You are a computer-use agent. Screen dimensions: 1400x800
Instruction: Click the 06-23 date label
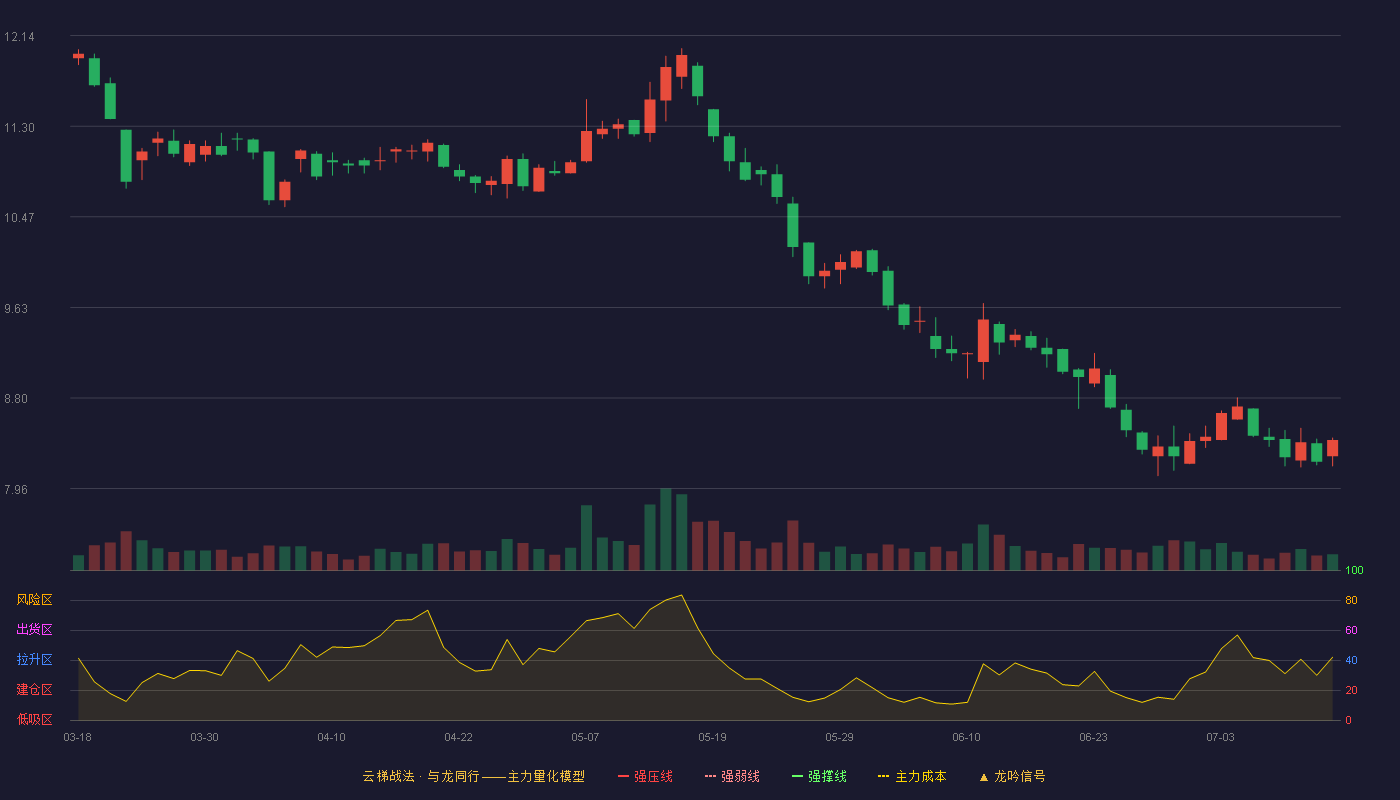point(1093,737)
